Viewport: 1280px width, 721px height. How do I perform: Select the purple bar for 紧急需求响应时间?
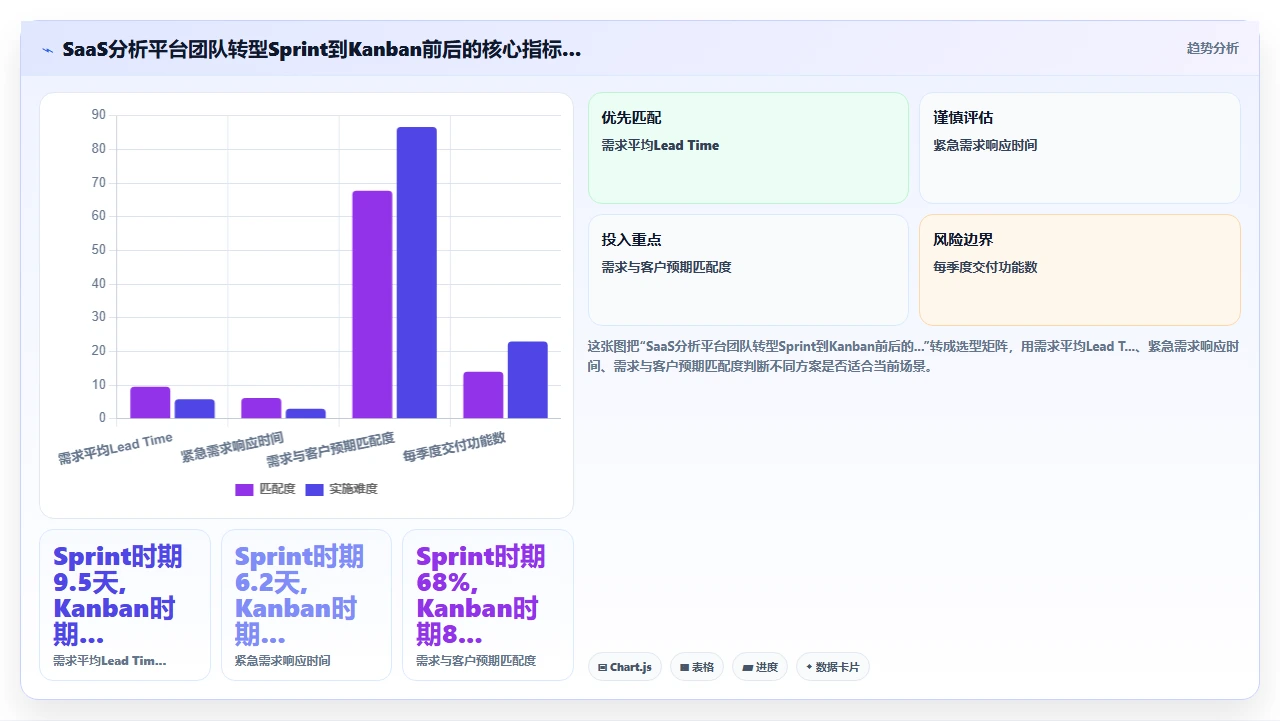[x=261, y=408]
